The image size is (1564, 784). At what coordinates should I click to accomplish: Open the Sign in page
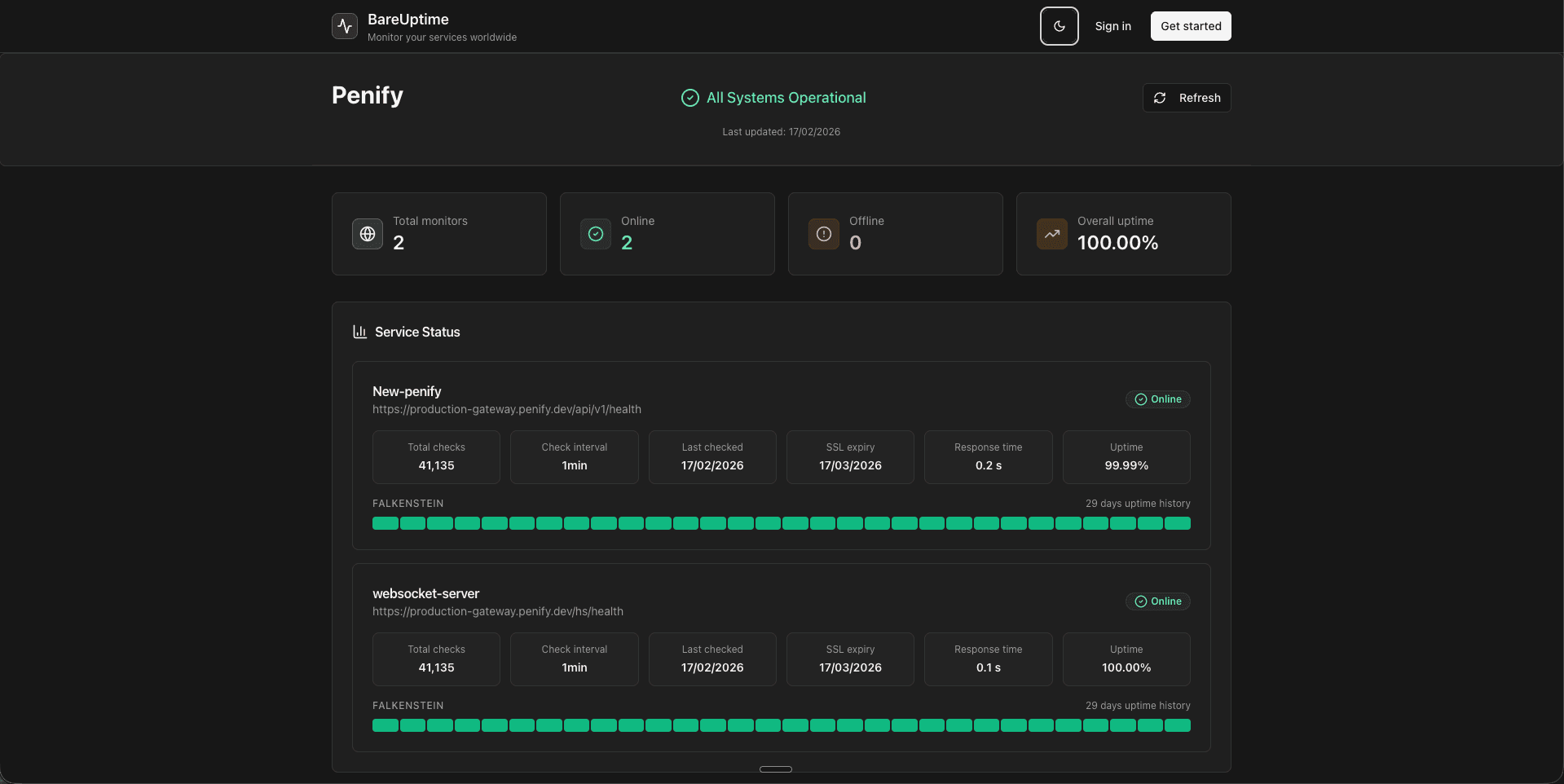tap(1112, 25)
